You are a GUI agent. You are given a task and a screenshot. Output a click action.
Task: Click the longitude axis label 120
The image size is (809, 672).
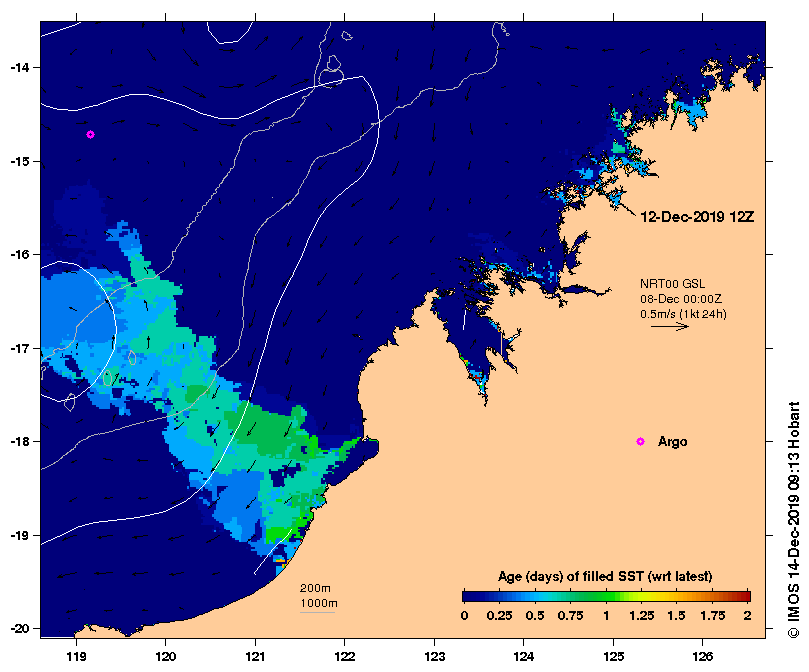(x=166, y=657)
